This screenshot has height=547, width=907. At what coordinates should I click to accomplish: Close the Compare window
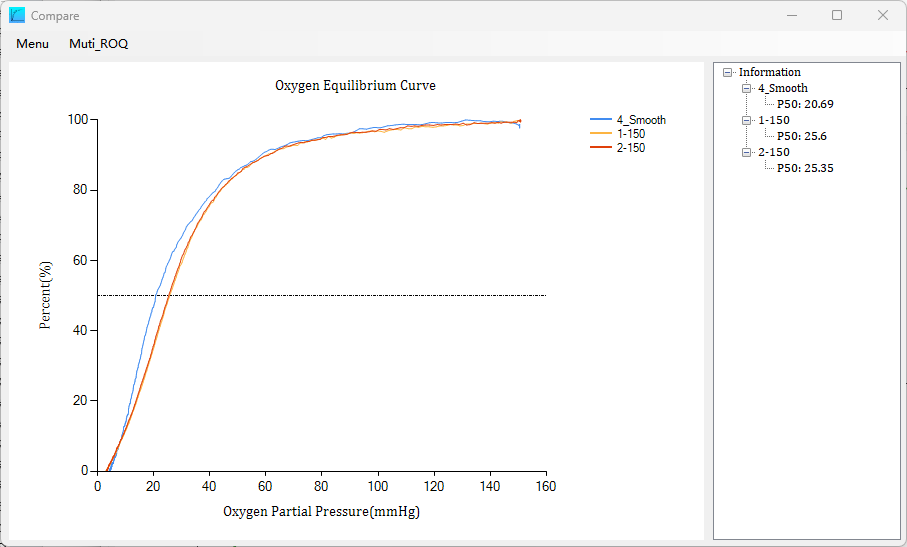882,15
